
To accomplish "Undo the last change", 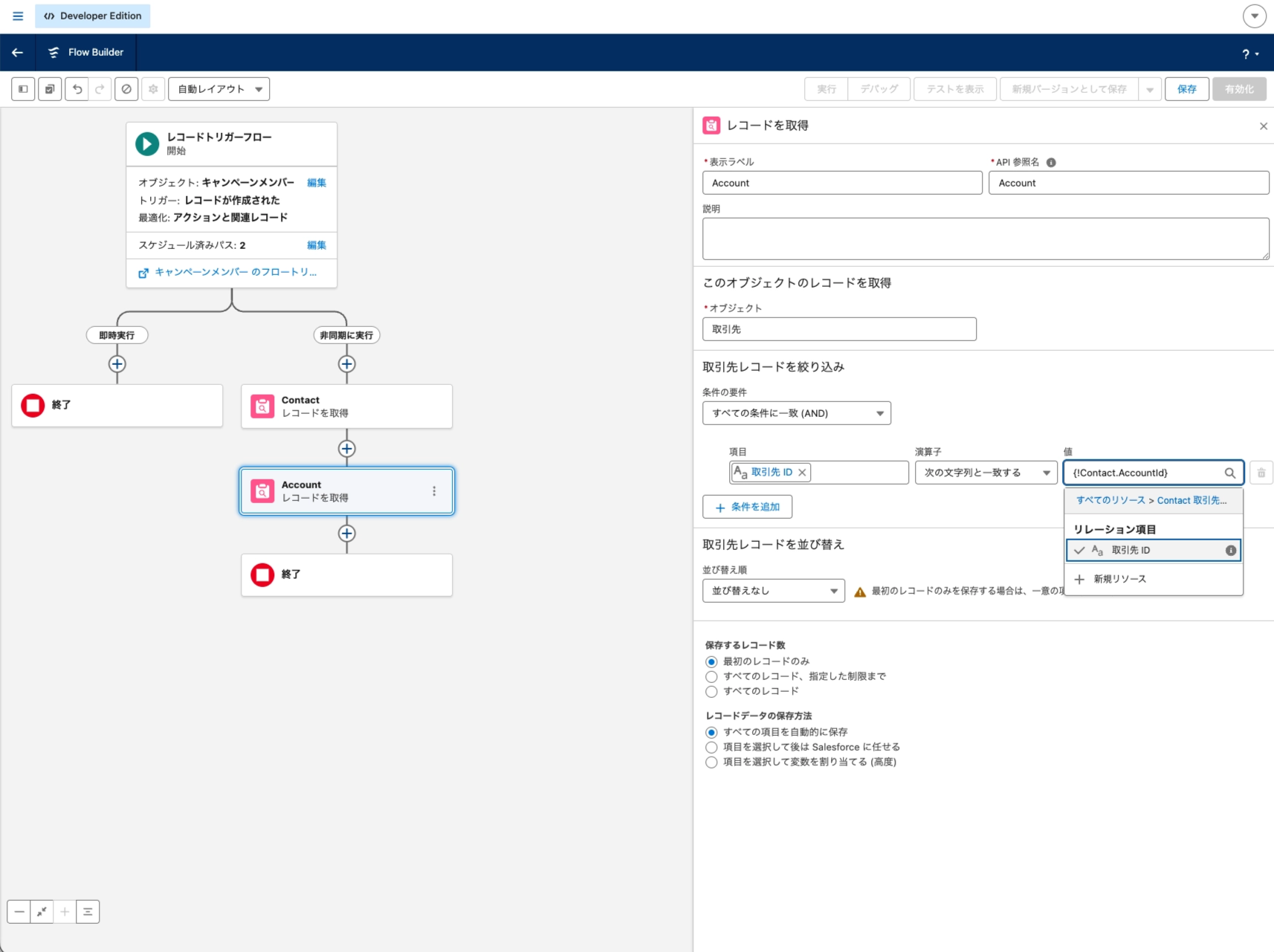I will (x=77, y=89).
